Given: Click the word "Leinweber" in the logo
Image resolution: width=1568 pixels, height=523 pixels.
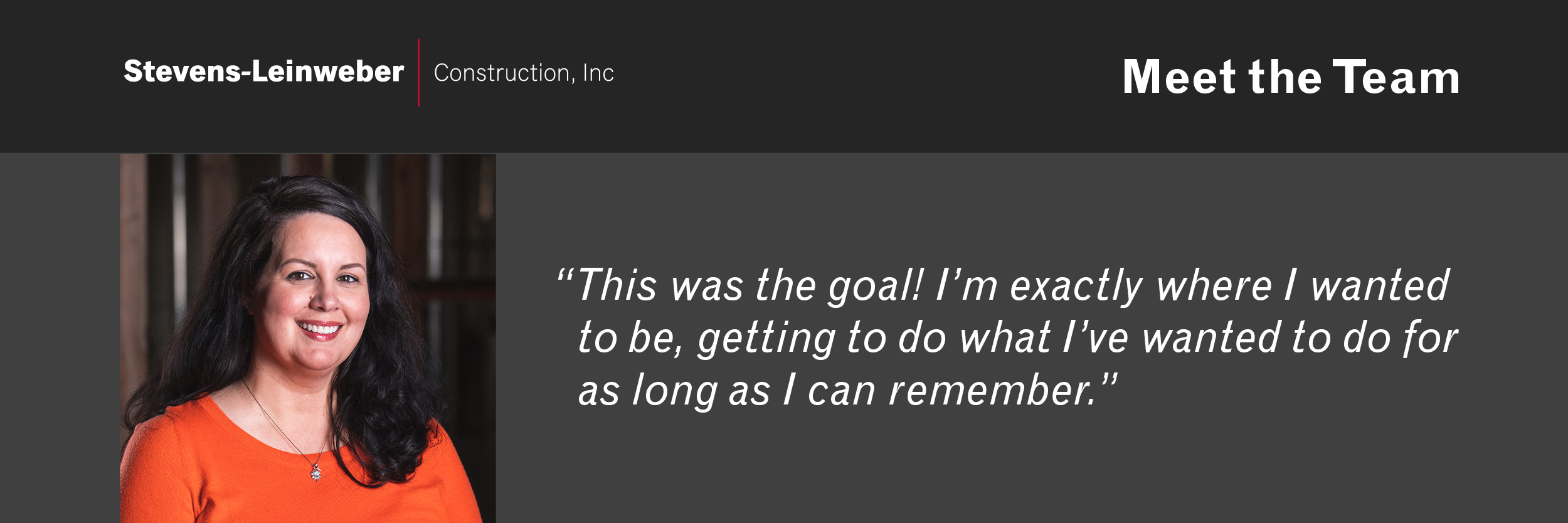Looking at the screenshot, I should pos(328,71).
